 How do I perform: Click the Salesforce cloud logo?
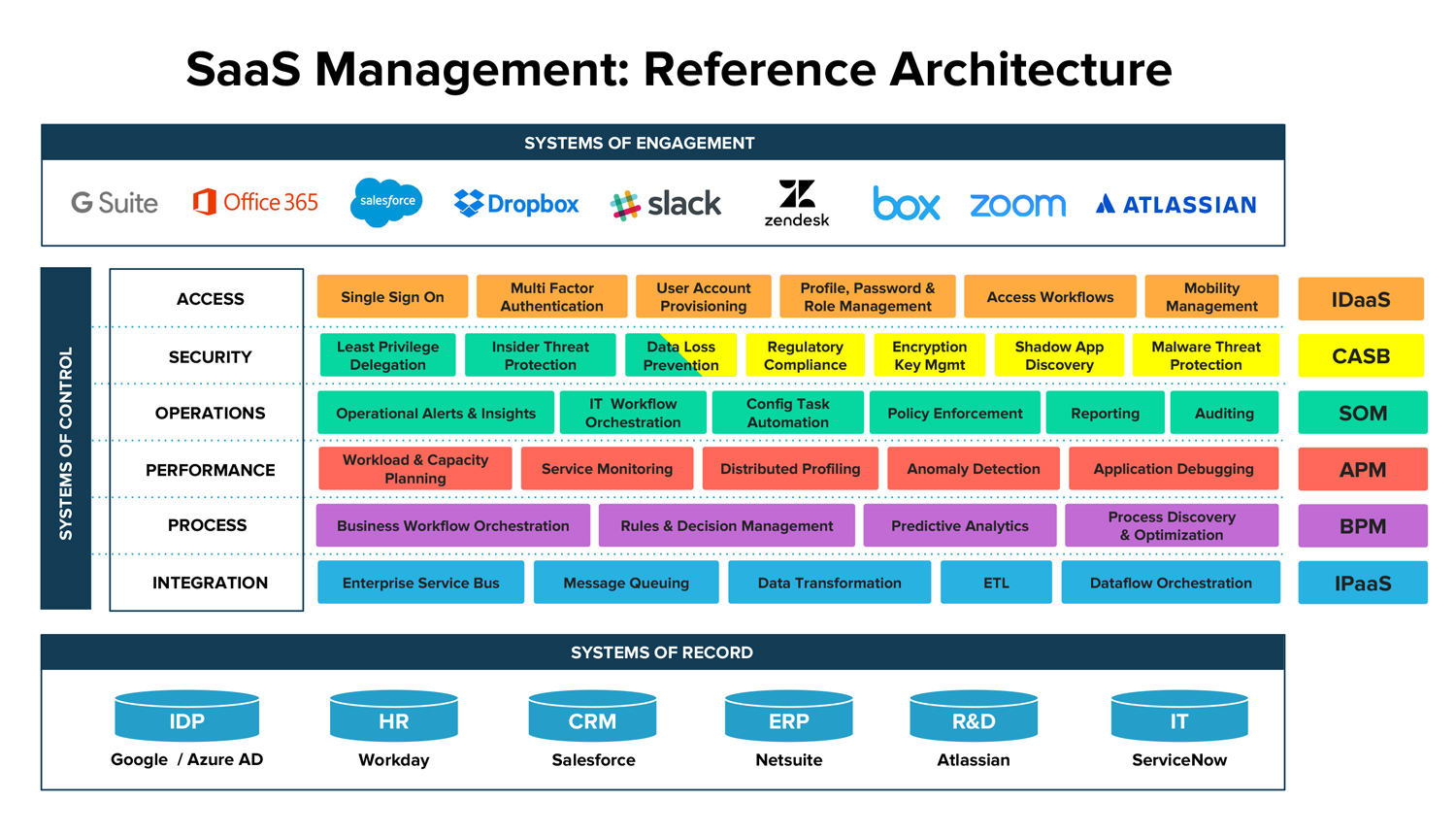(x=386, y=202)
